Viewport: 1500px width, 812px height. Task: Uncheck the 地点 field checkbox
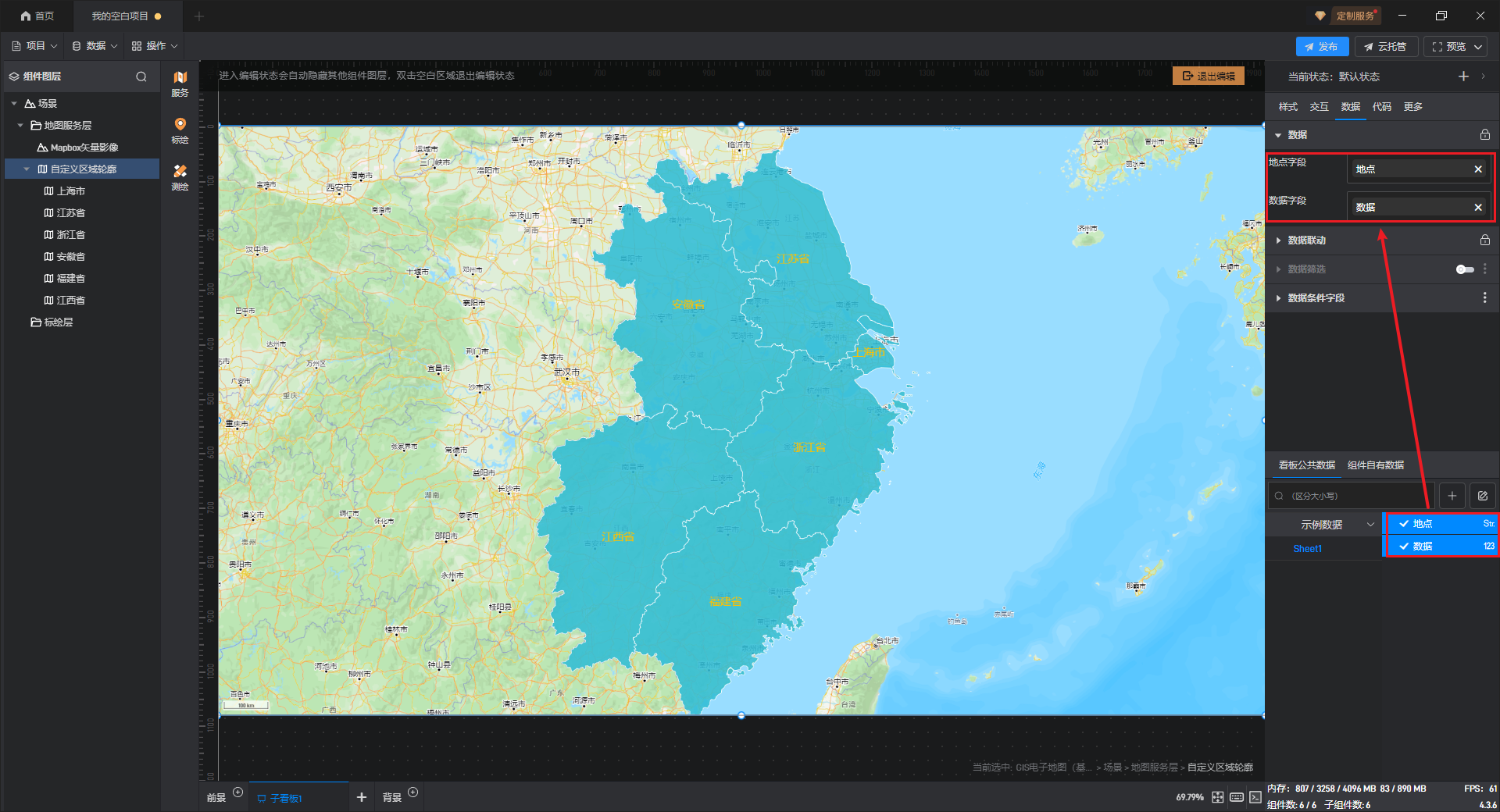[1404, 524]
